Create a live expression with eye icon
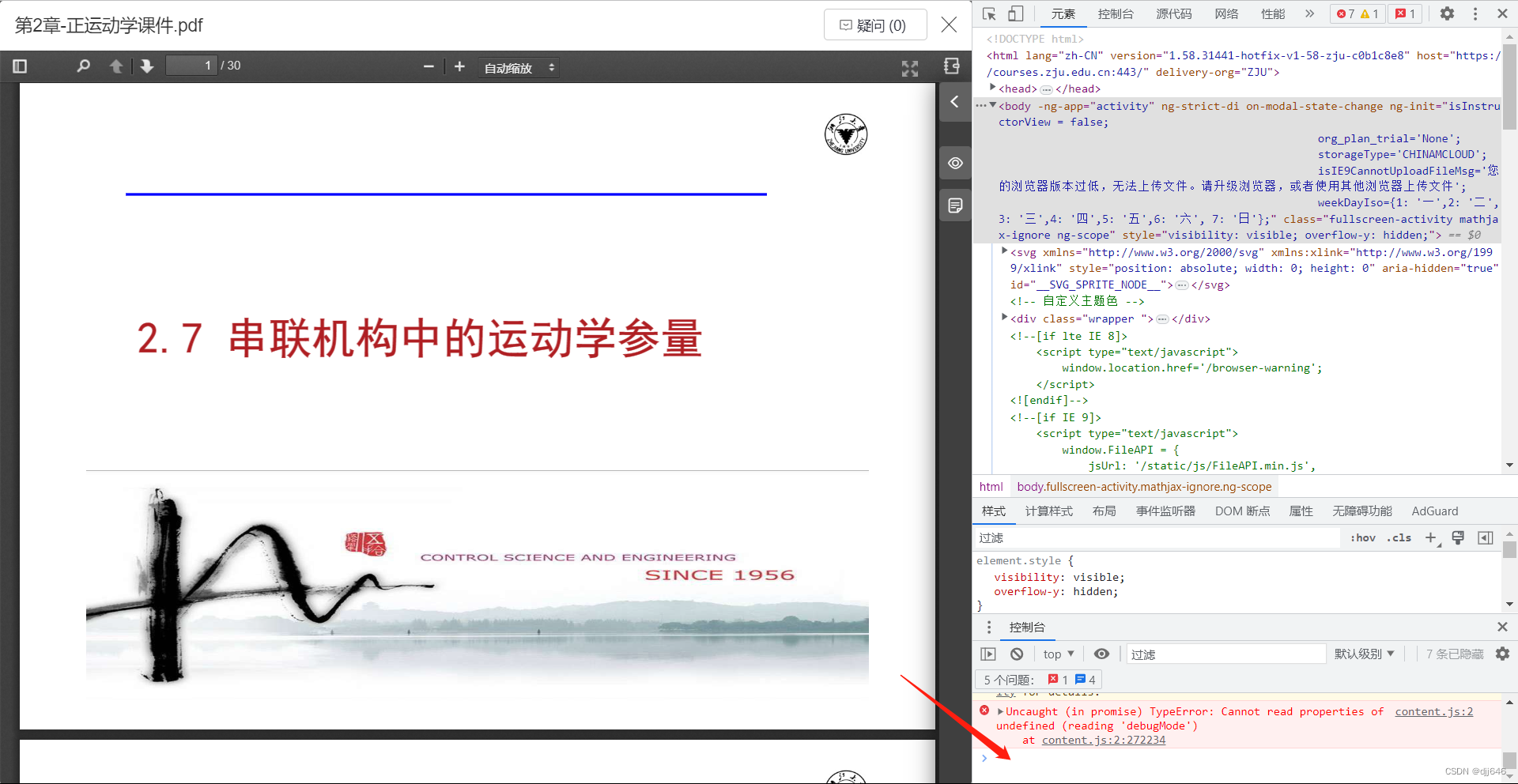This screenshot has width=1518, height=784. (1101, 654)
